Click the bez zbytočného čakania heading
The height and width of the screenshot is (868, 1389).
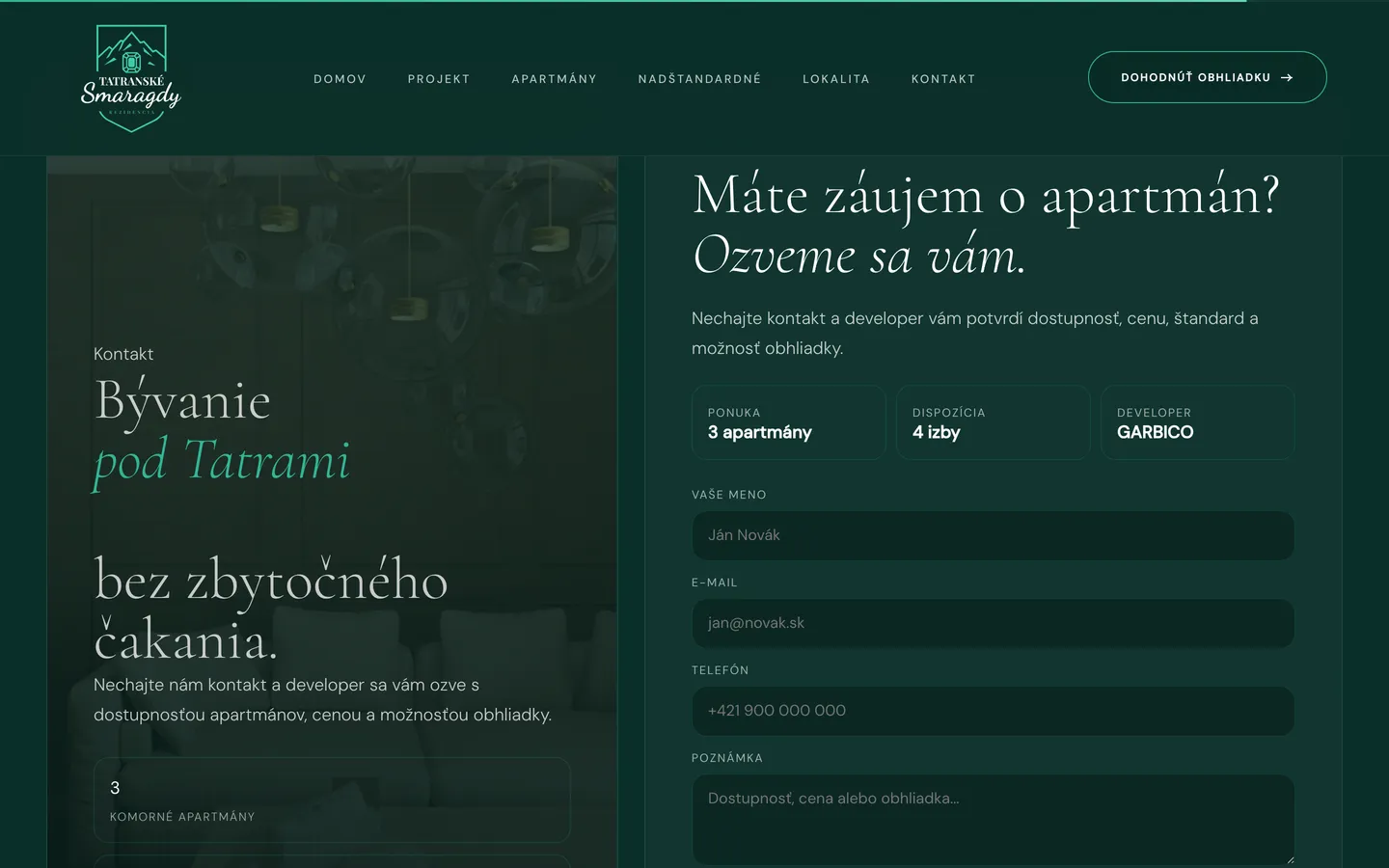[271, 610]
